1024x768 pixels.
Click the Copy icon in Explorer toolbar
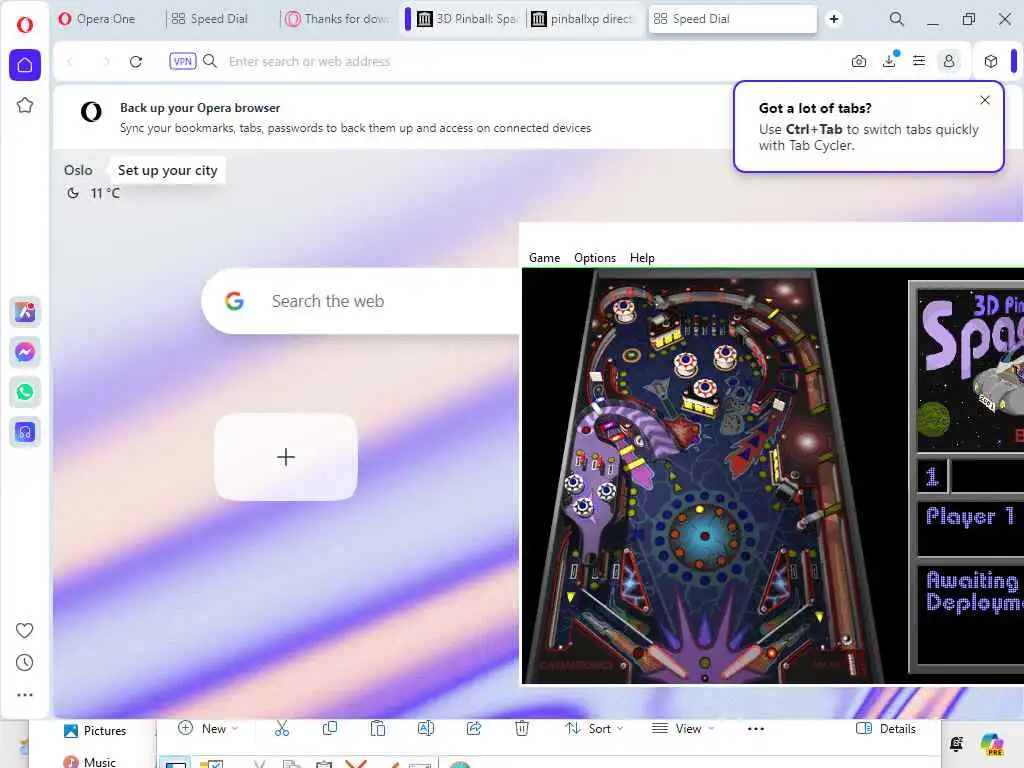click(x=330, y=729)
